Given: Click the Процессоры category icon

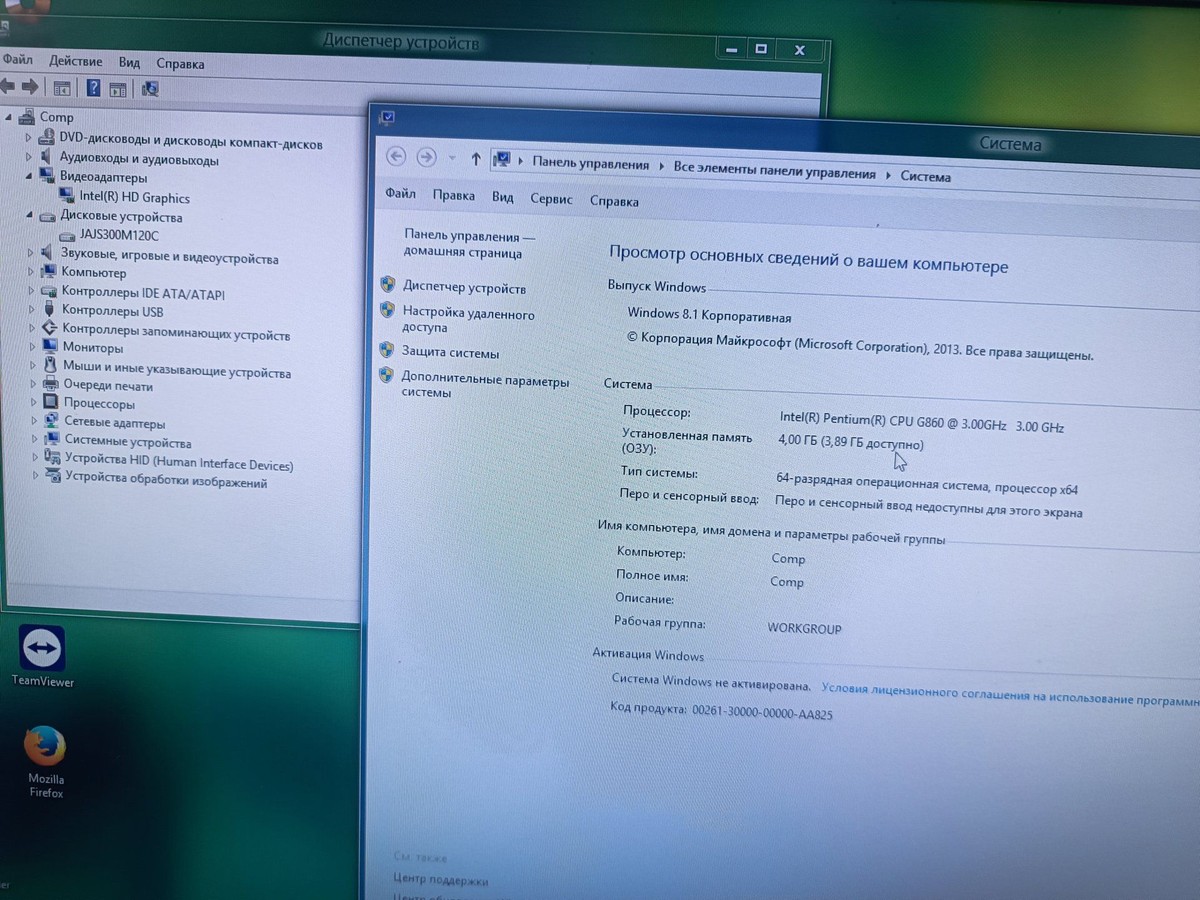Looking at the screenshot, I should (51, 403).
